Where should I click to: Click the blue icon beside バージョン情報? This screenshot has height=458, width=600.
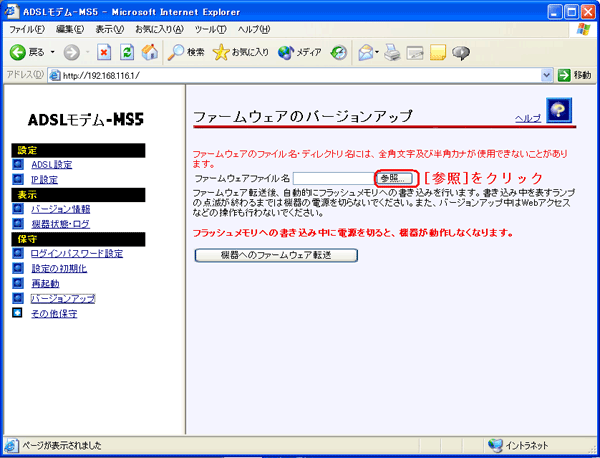[x=18, y=209]
